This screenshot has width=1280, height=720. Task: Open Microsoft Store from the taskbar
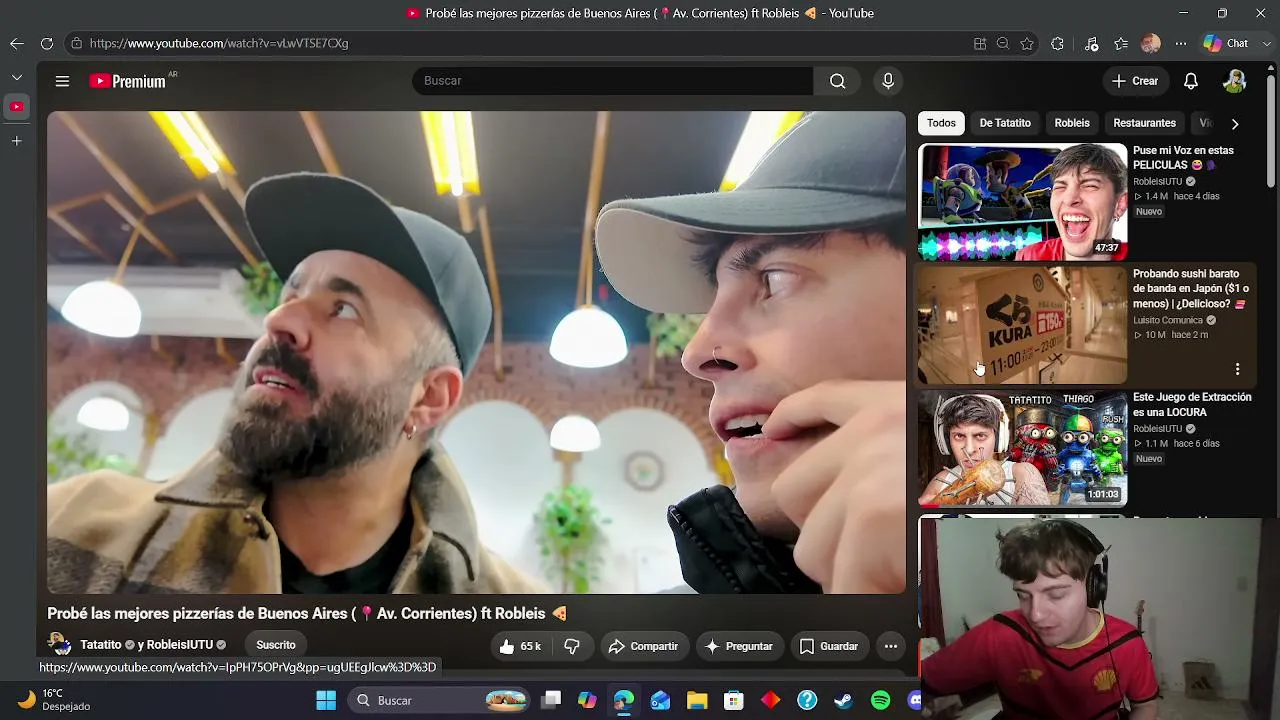734,701
